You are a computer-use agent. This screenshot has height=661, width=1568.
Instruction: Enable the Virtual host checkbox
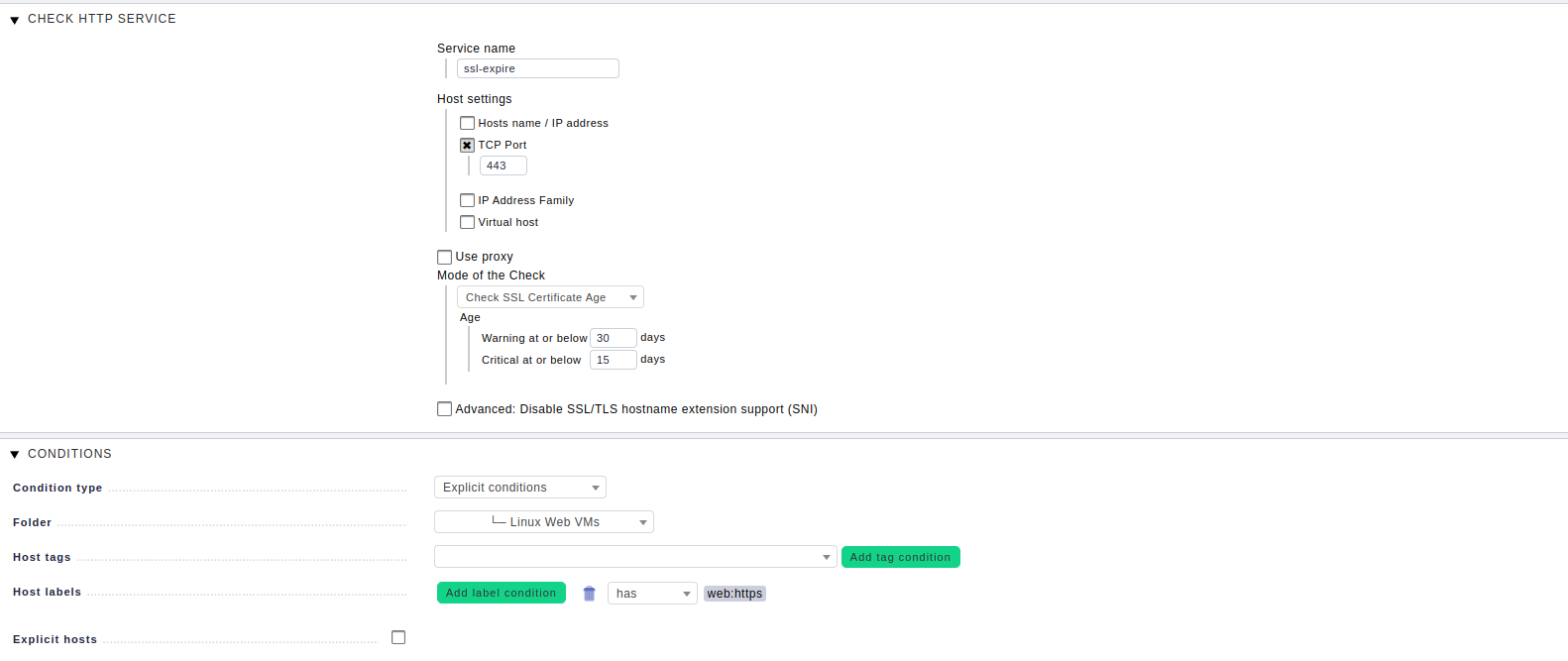(467, 222)
